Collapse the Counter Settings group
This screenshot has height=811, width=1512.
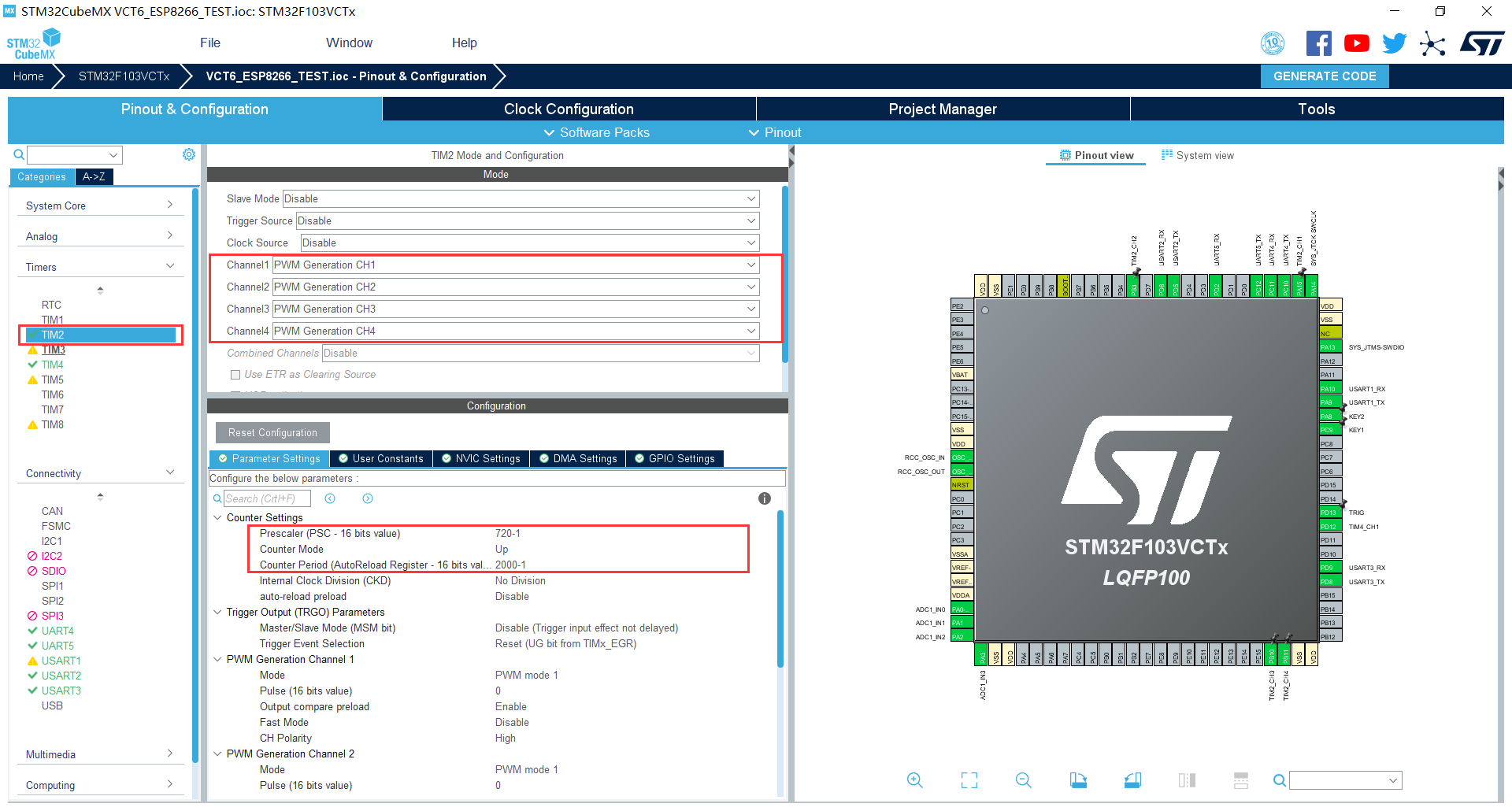217,517
